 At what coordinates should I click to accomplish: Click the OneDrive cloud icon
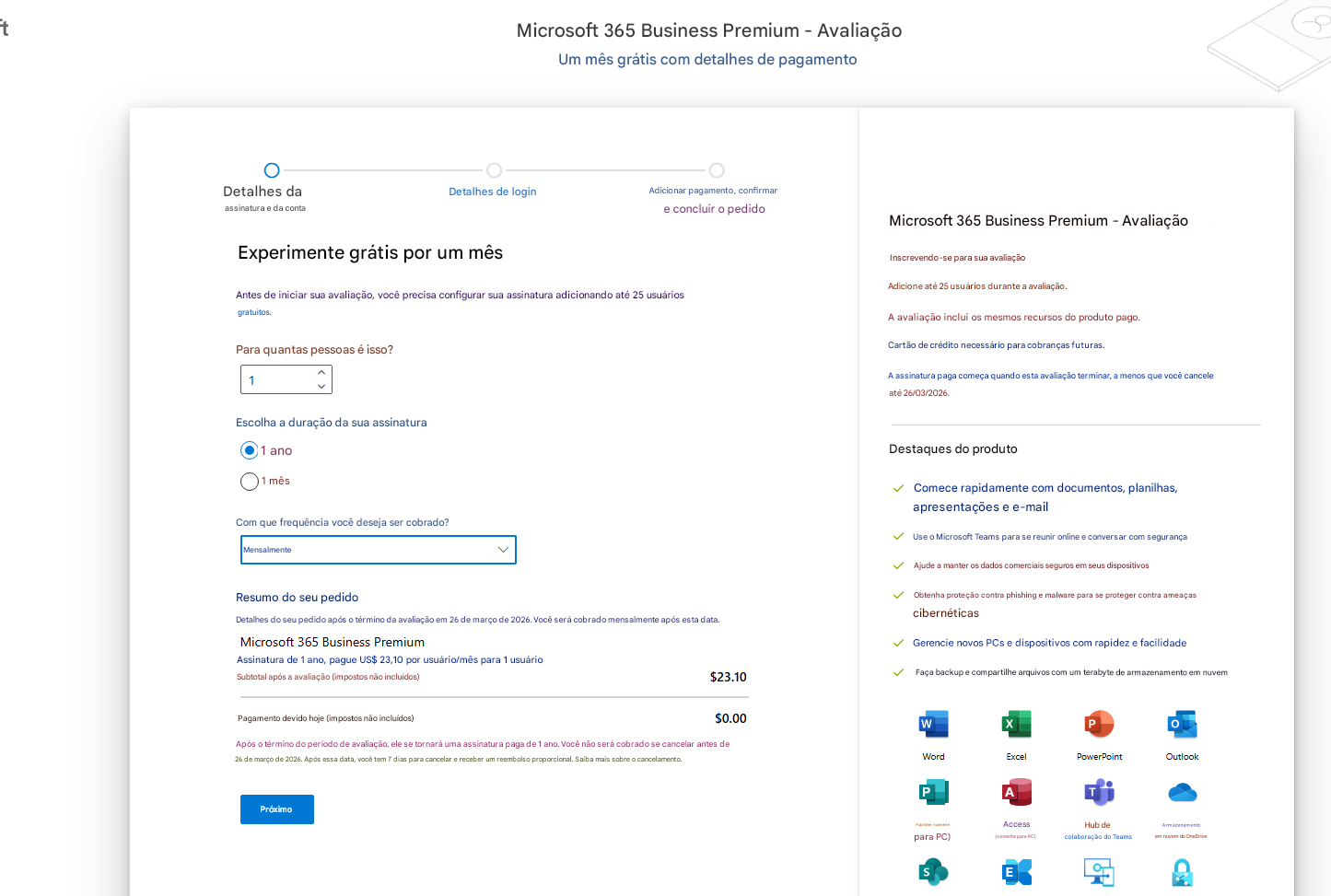1182,792
